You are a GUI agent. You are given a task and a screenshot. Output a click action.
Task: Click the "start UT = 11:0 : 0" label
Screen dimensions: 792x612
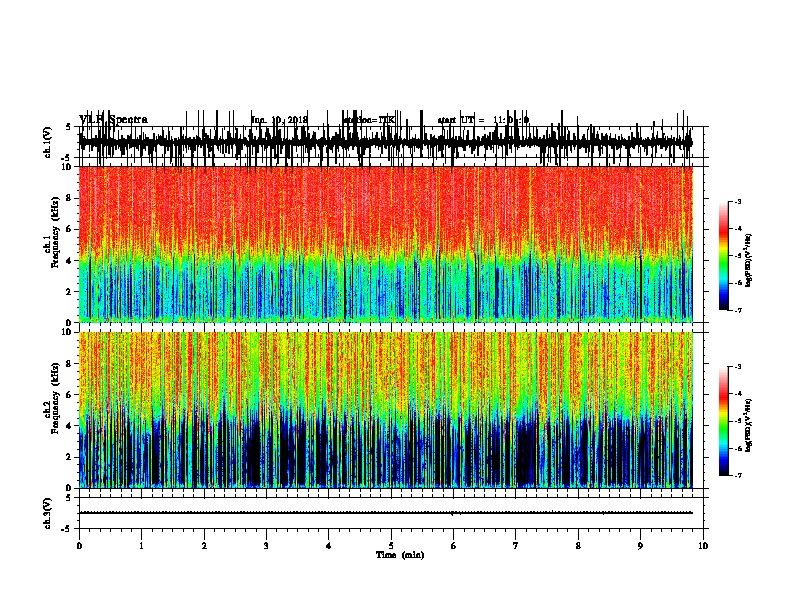(x=483, y=120)
